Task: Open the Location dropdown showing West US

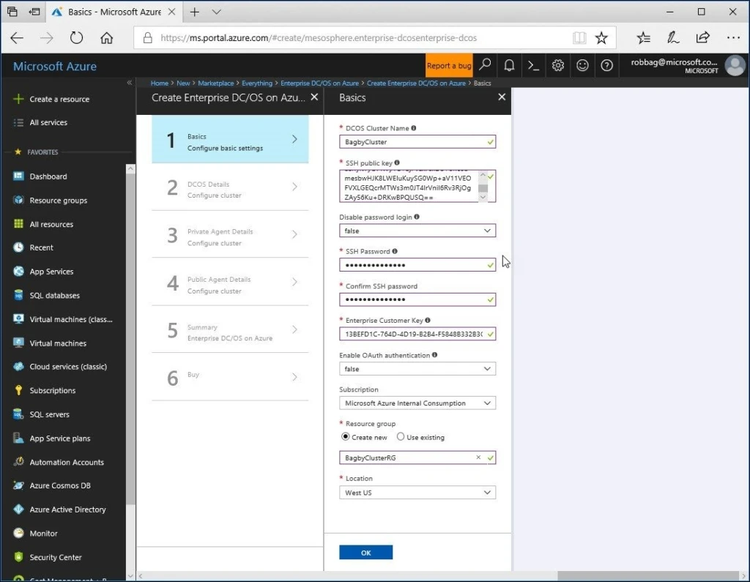Action: [x=417, y=492]
